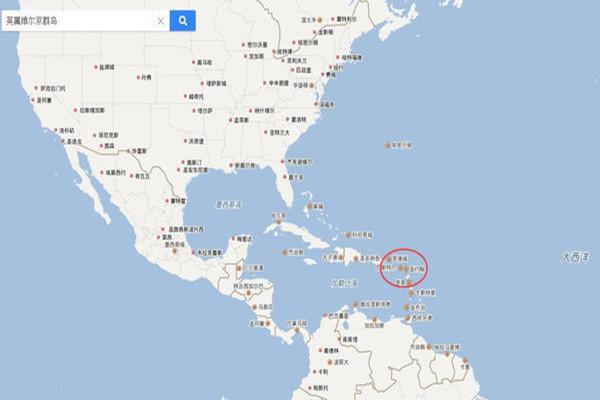
Task: Click the 巴拿马城 capital marker
Action: pyautogui.click(x=297, y=330)
